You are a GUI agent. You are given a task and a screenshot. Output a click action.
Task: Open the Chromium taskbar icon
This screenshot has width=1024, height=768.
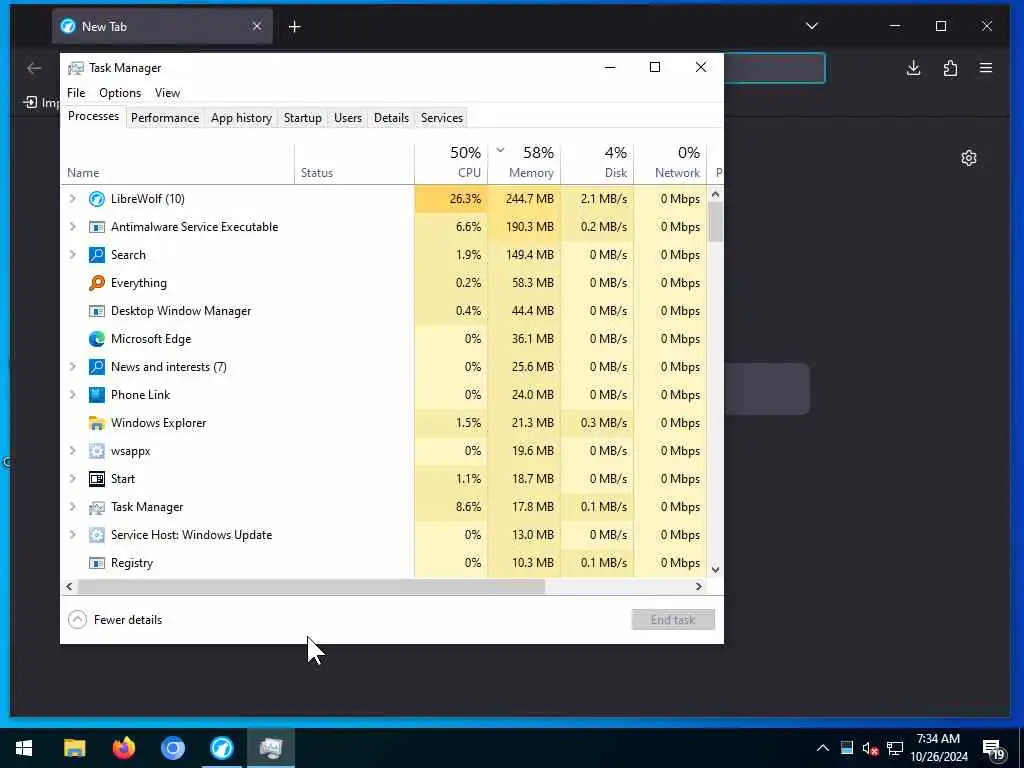tap(172, 748)
